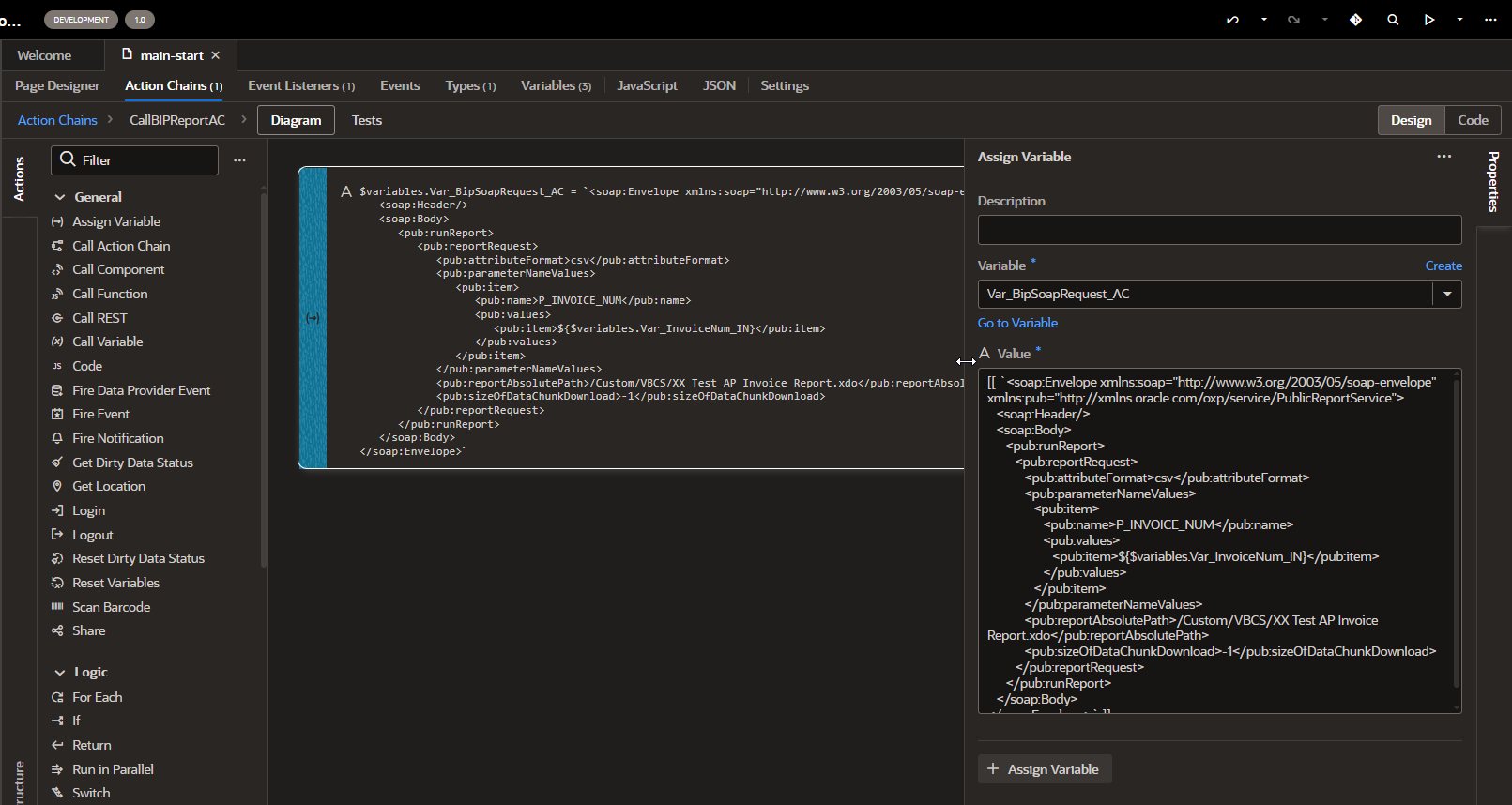Click the Go to Variable link
Screen dimensions: 1512x805
pyautogui.click(x=1017, y=323)
